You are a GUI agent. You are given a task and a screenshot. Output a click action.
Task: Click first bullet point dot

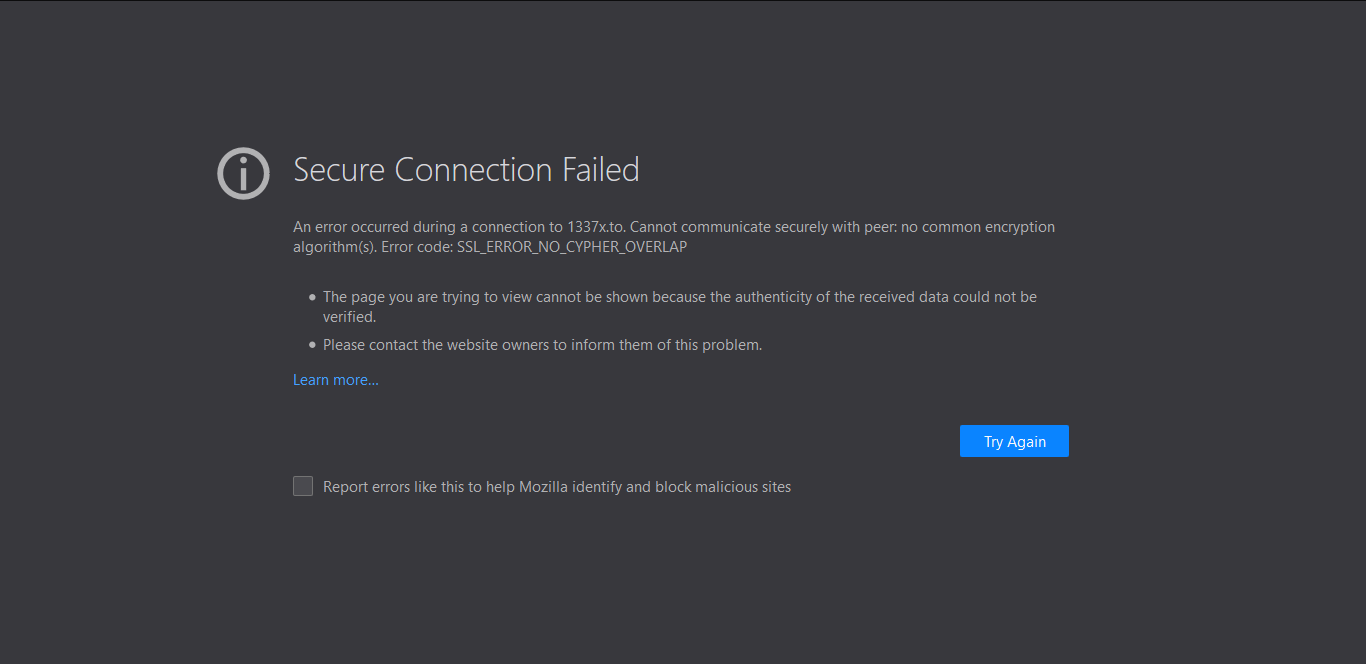tap(312, 297)
